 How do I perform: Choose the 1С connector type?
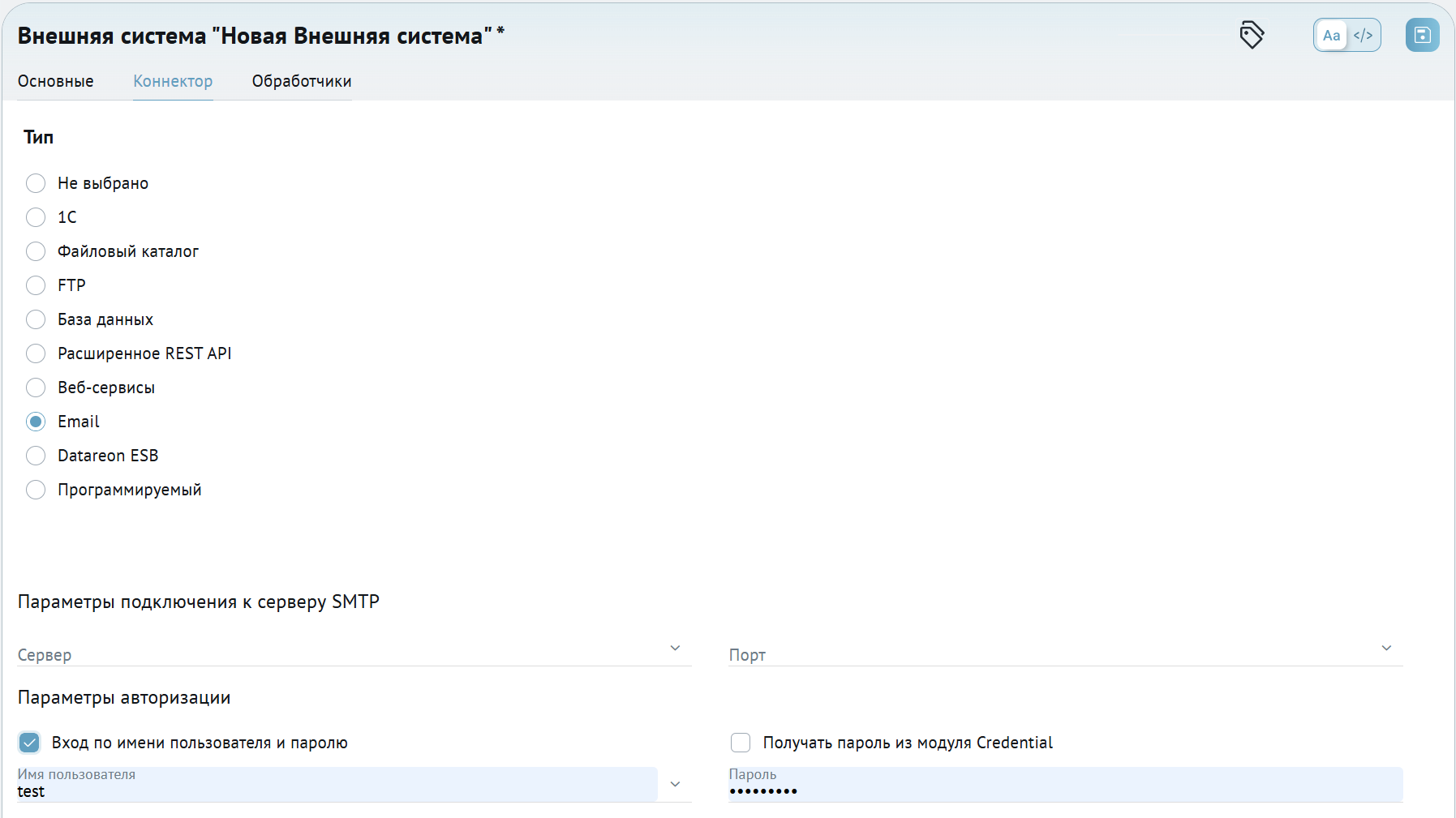36,217
